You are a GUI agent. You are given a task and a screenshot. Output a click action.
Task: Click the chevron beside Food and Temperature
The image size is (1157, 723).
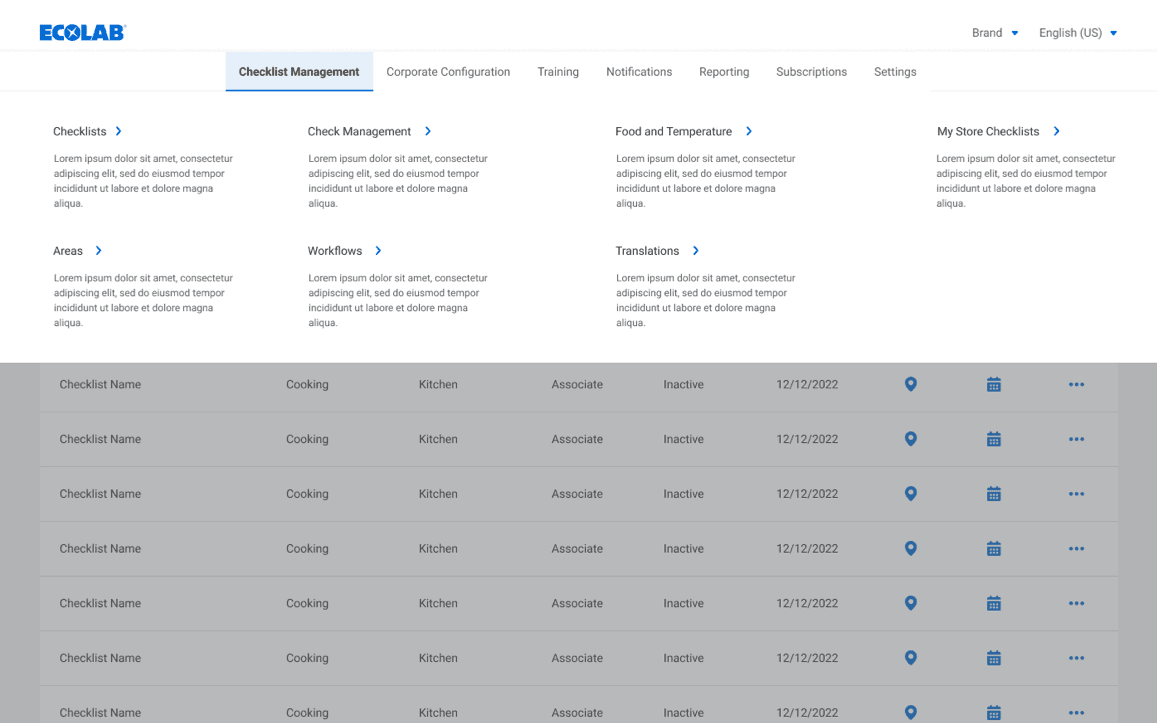(748, 131)
